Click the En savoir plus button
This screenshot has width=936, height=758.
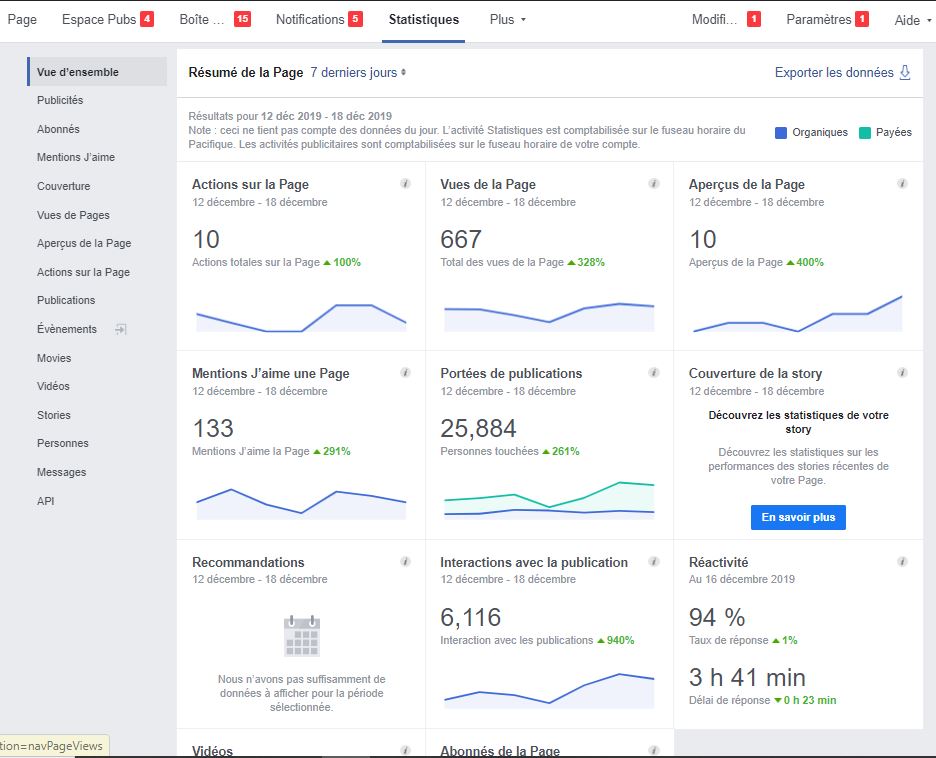[x=798, y=517]
